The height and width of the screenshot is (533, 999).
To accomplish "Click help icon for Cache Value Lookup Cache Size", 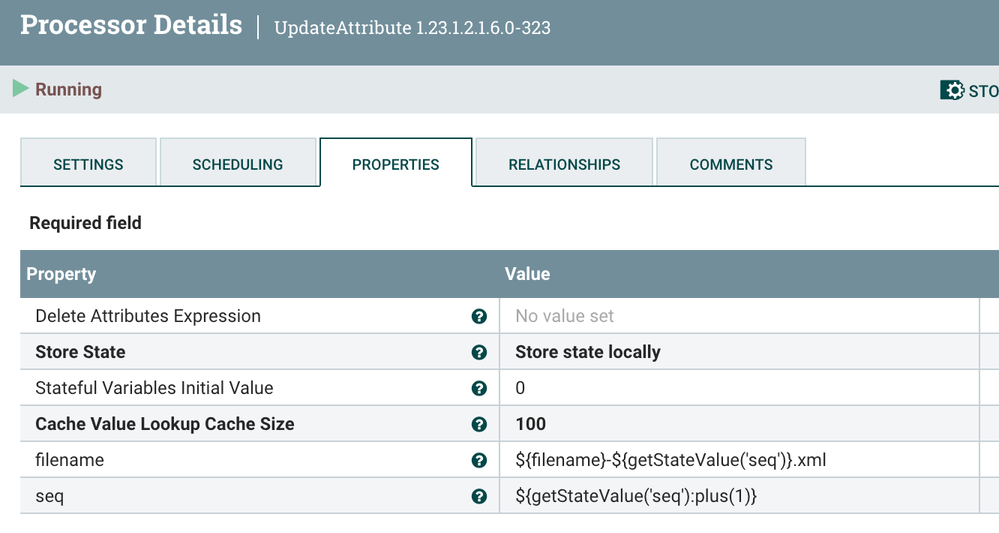I will point(479,424).
